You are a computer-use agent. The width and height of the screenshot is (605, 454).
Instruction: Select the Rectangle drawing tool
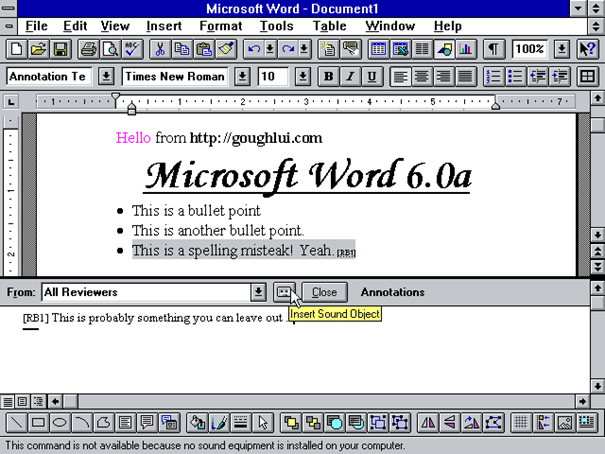point(38,422)
